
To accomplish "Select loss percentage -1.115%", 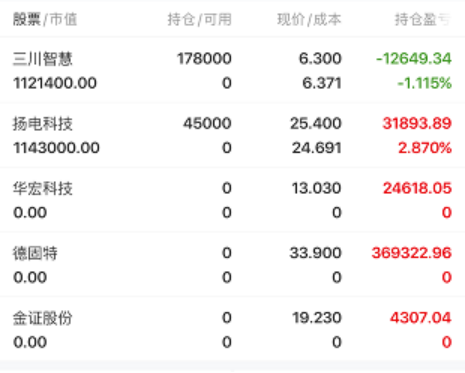I will (424, 83).
